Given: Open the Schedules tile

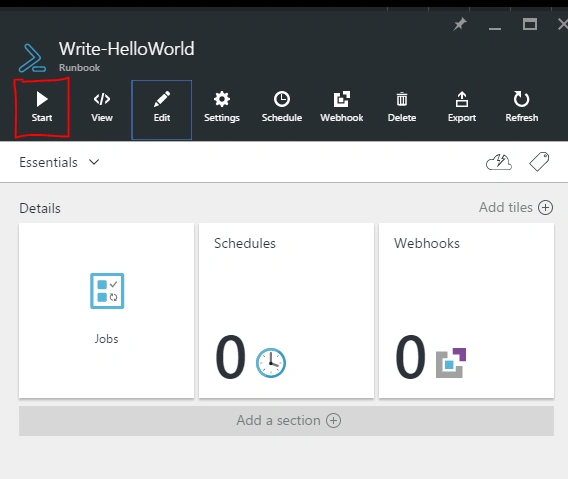Looking at the screenshot, I should tap(286, 311).
